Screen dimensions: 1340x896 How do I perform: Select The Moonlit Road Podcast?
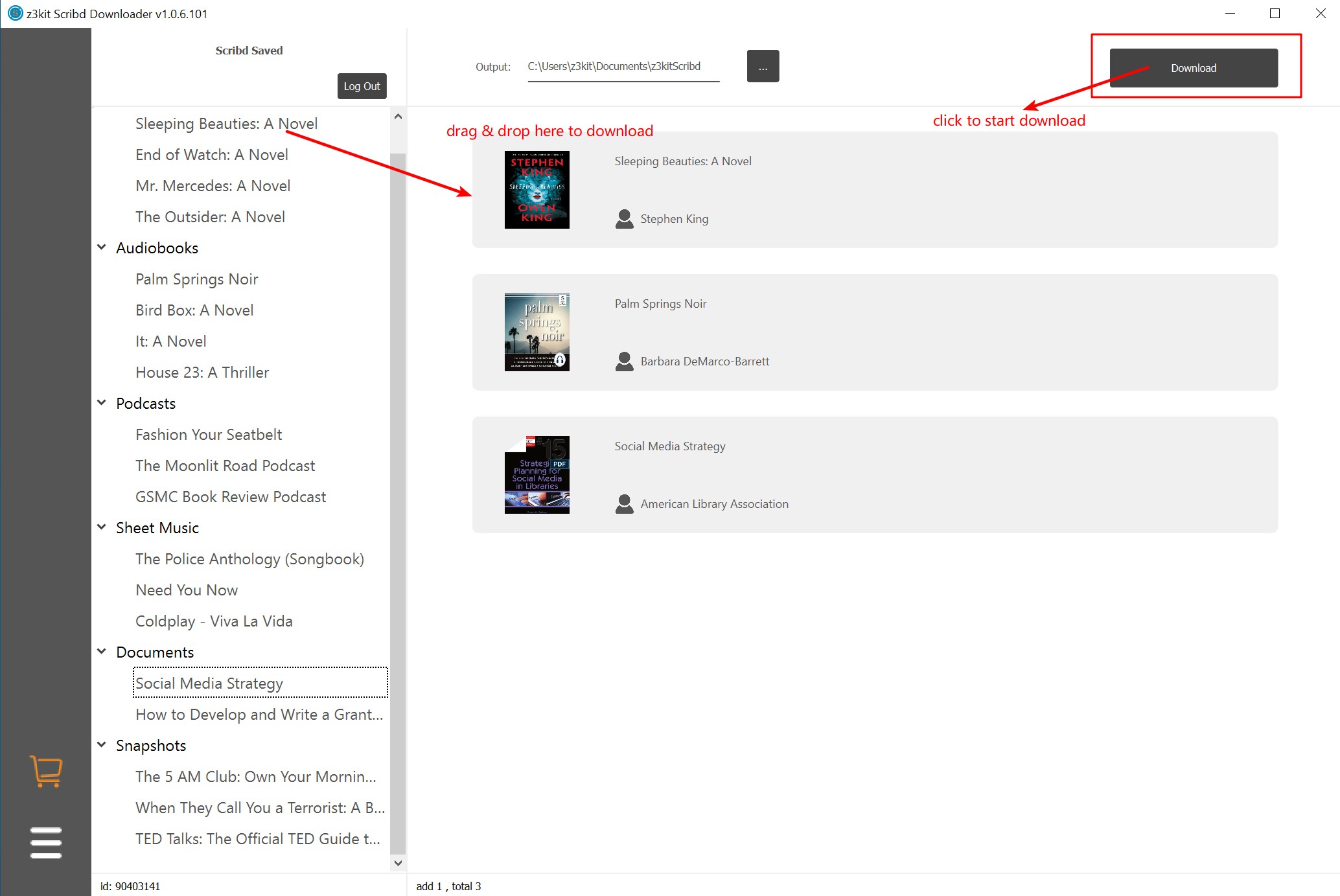[x=225, y=466]
